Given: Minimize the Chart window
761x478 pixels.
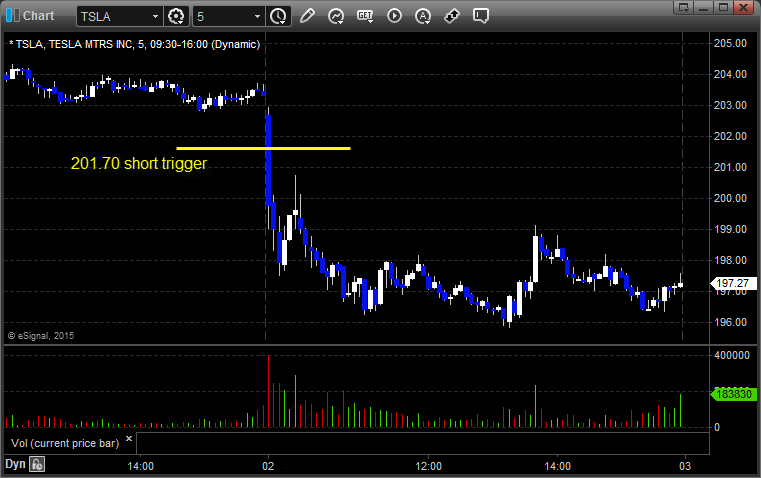Looking at the screenshot, I should point(703,7).
